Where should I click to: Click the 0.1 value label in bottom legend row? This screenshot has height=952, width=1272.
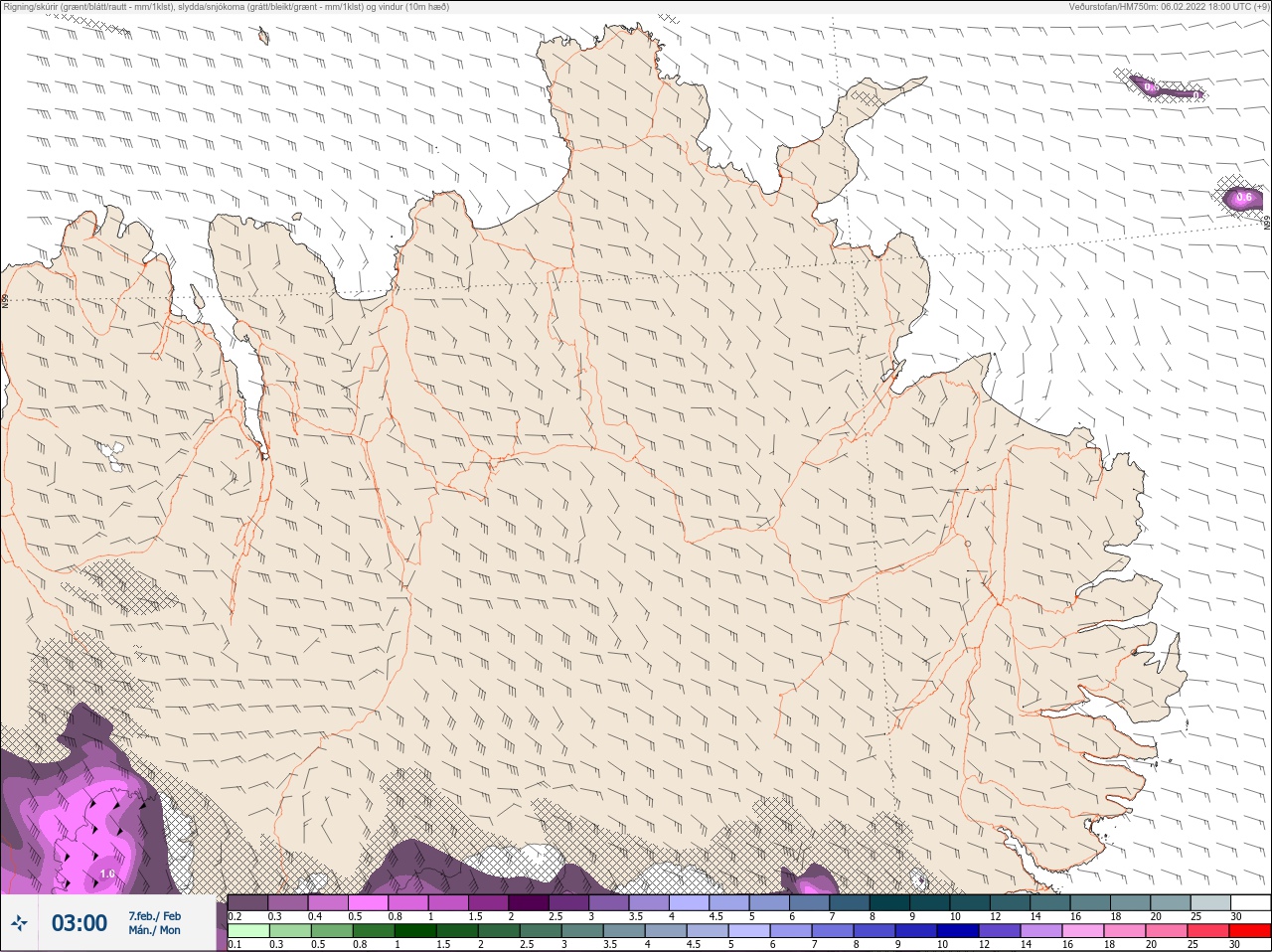(235, 945)
